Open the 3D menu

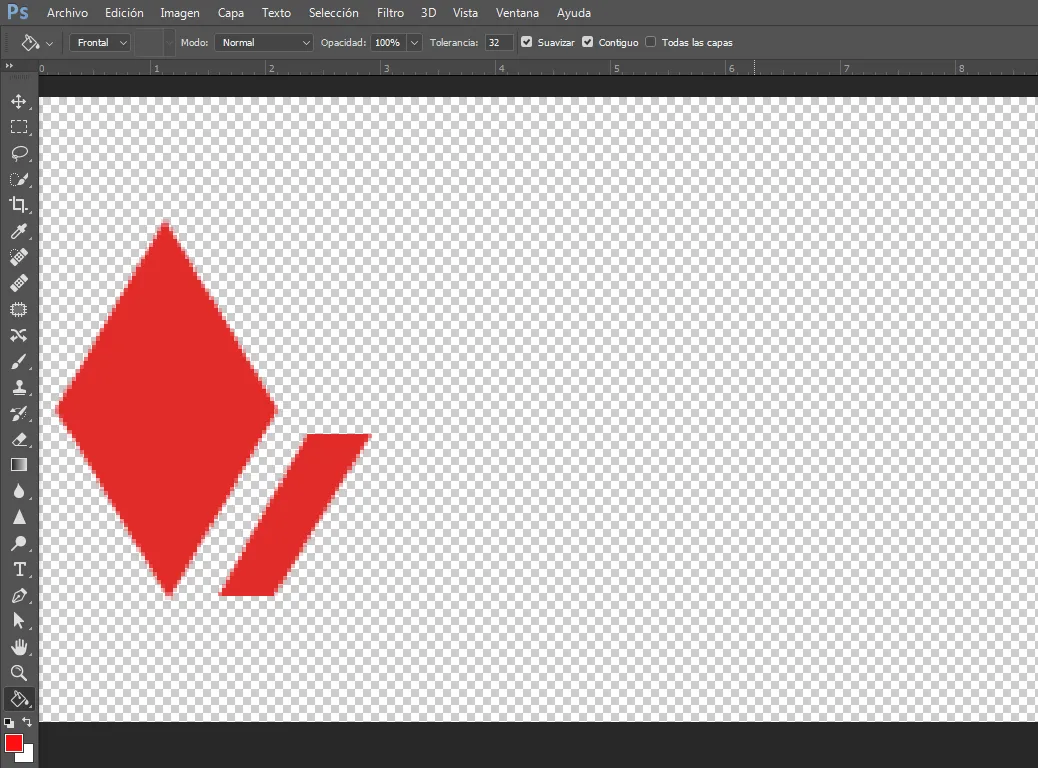[428, 13]
